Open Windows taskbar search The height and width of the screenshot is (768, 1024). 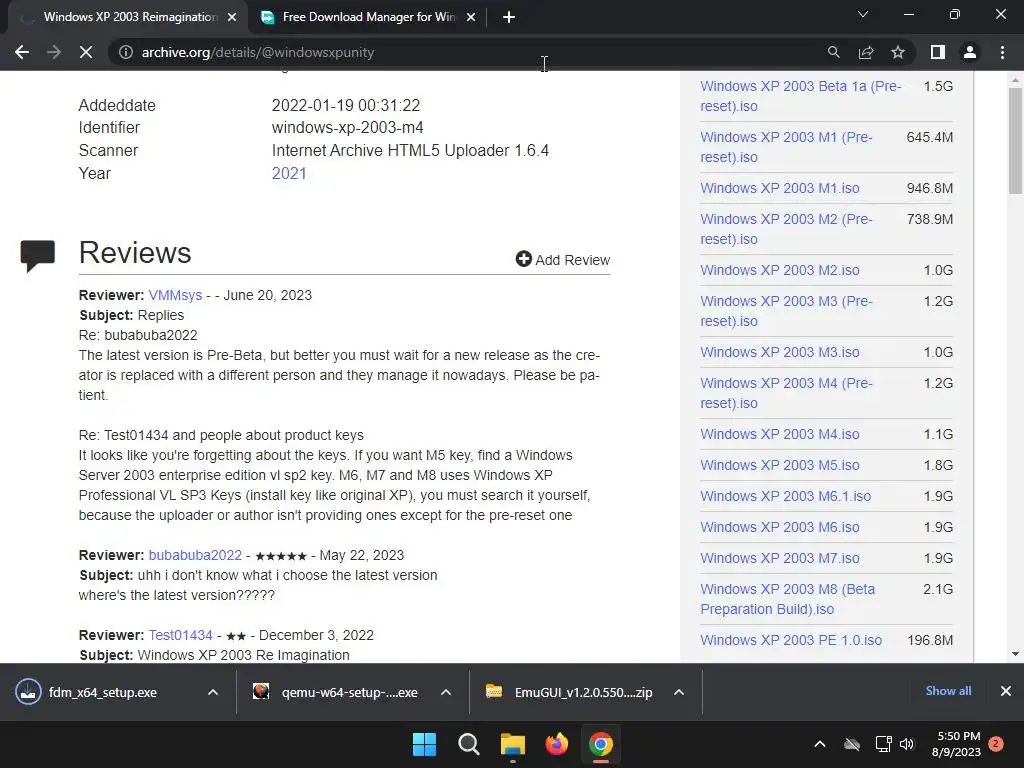pyautogui.click(x=468, y=744)
